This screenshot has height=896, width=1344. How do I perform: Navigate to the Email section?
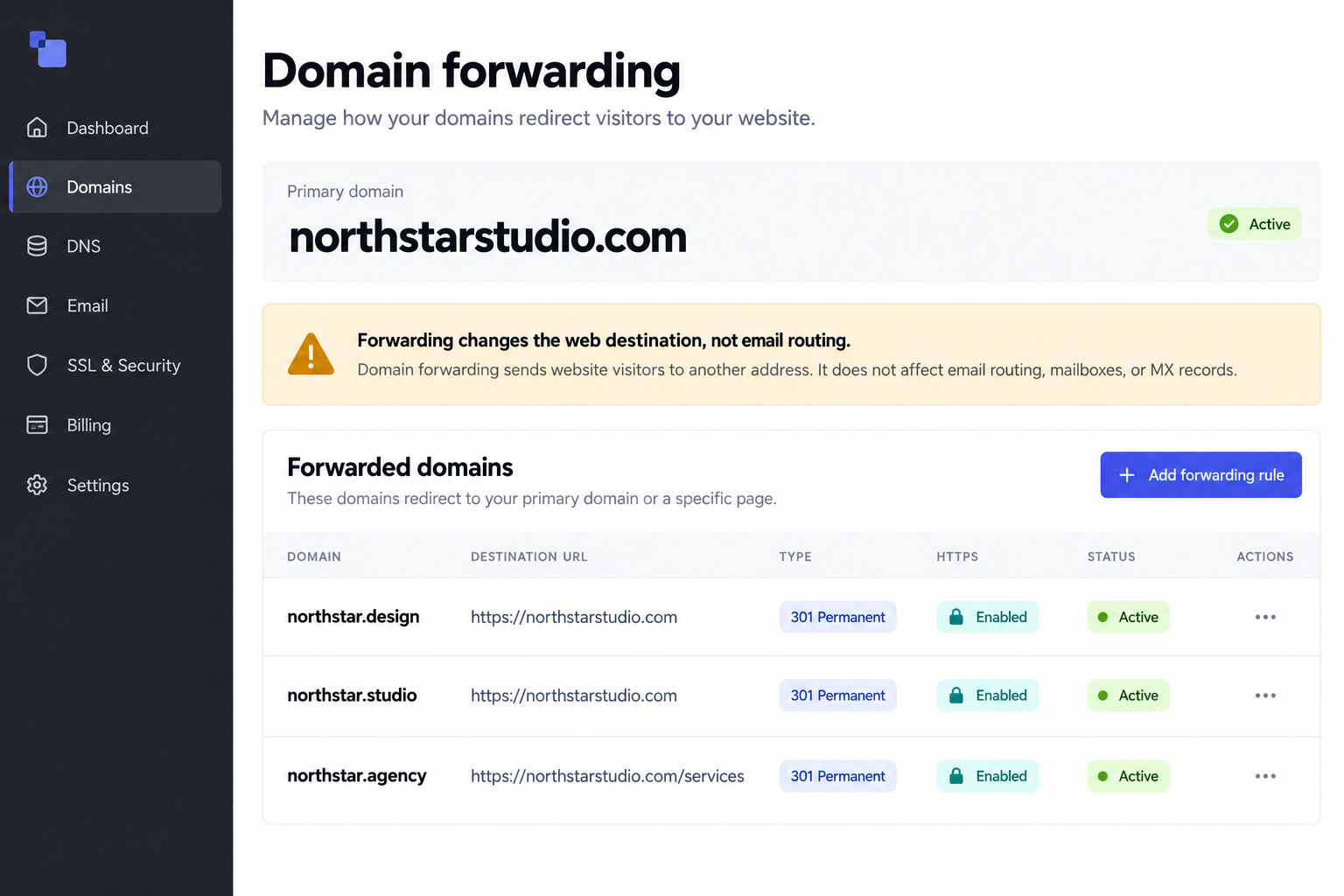pos(115,305)
